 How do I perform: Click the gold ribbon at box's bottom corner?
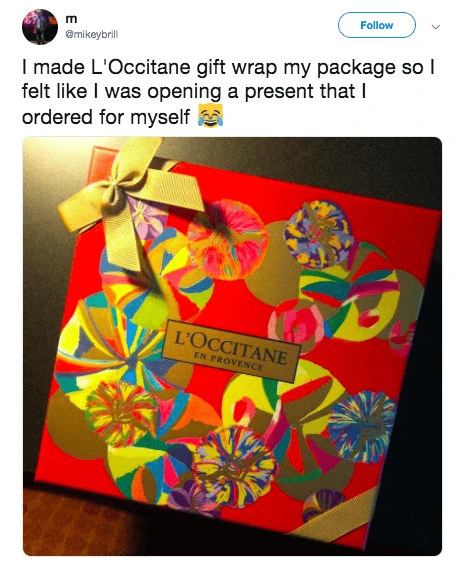(x=335, y=515)
